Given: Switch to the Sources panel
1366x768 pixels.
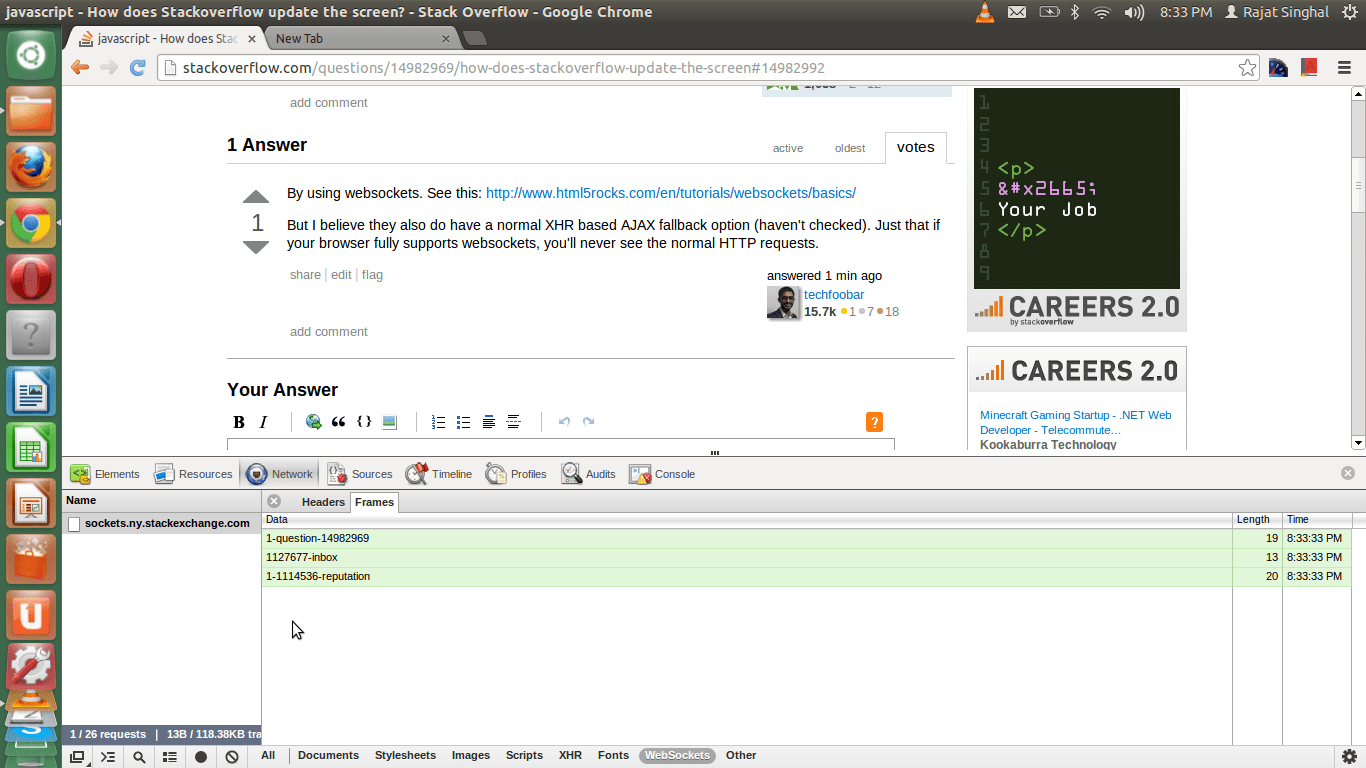Looking at the screenshot, I should [360, 474].
